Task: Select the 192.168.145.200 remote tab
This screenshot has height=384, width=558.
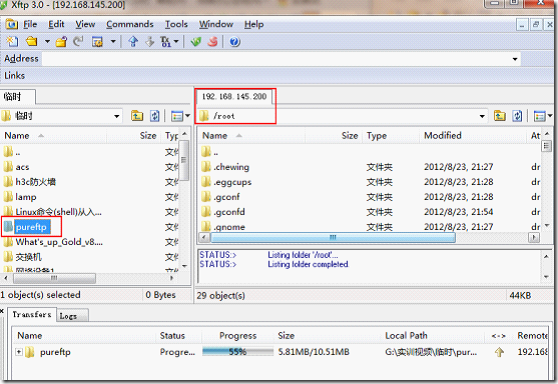Action: coord(234,96)
